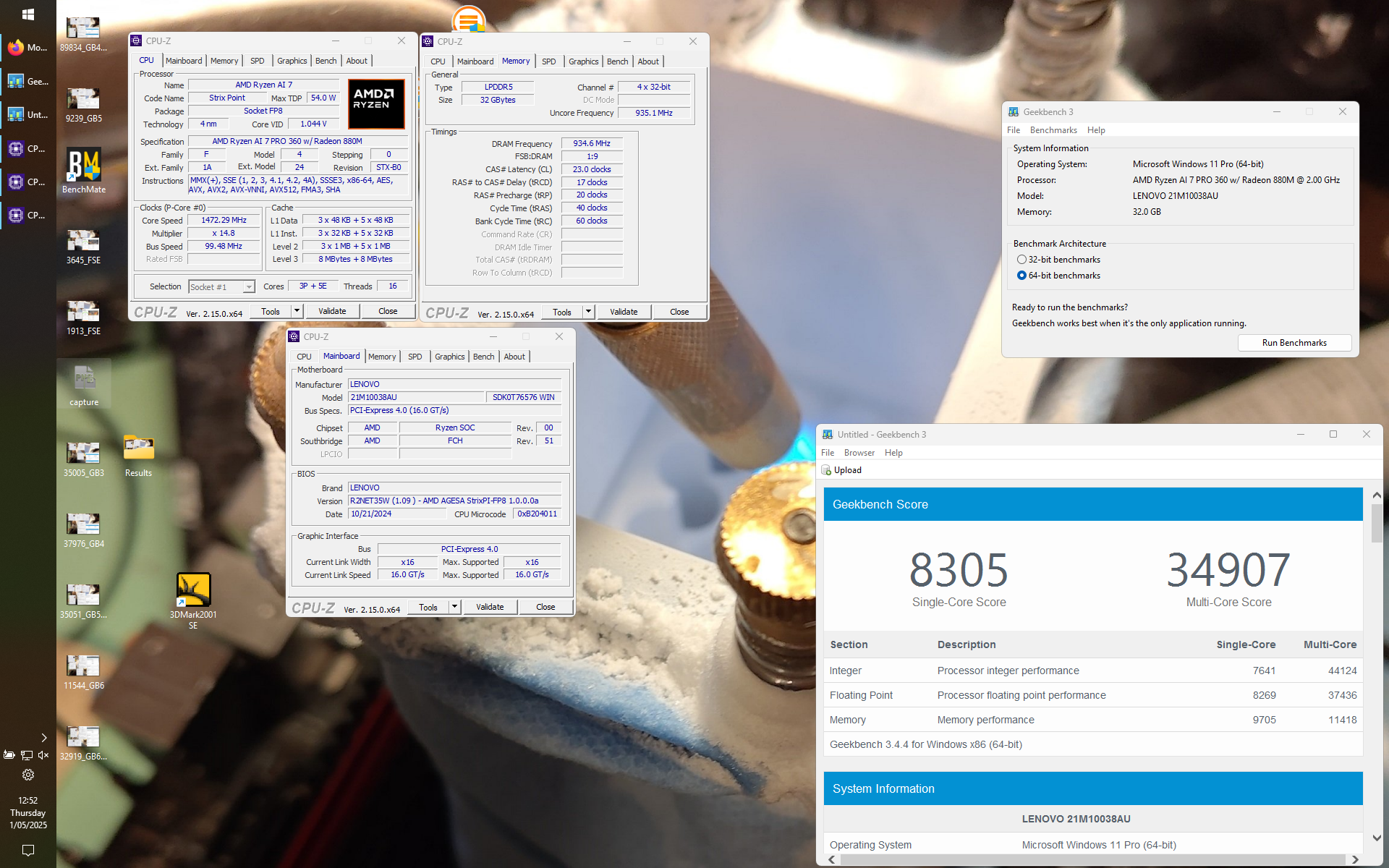Image resolution: width=1389 pixels, height=868 pixels.
Task: Click Tools button in Mainboard window
Action: 428,607
